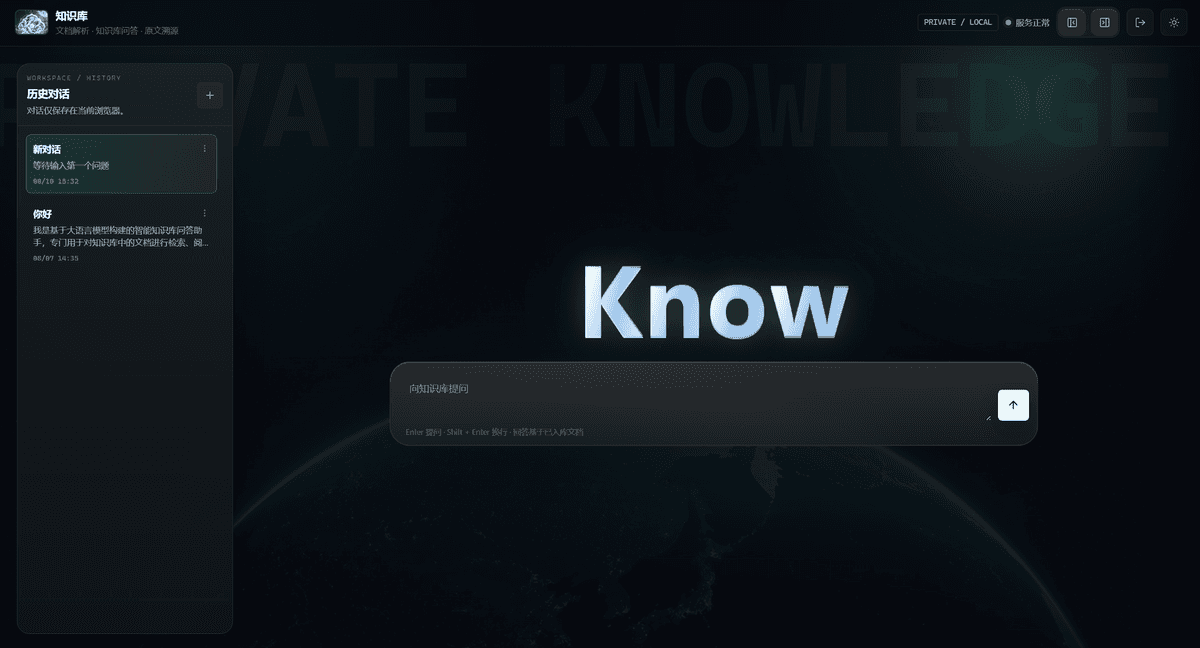Toggle the right sidebar panel icon

pyautogui.click(x=1105, y=22)
